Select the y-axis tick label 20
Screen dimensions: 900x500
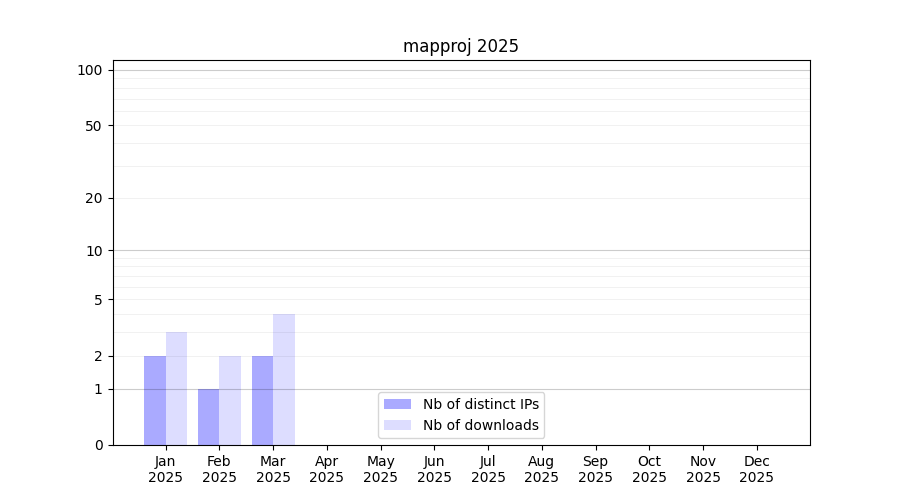(x=94, y=198)
